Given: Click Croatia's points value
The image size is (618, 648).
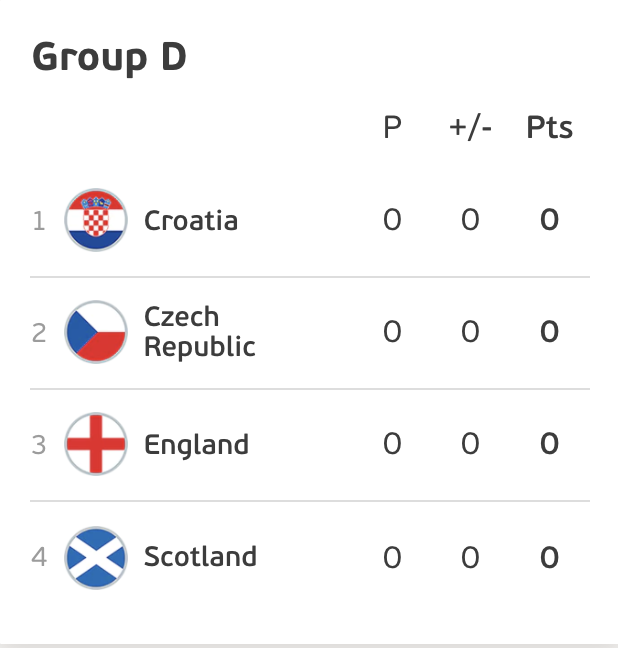Looking at the screenshot, I should (x=549, y=220).
